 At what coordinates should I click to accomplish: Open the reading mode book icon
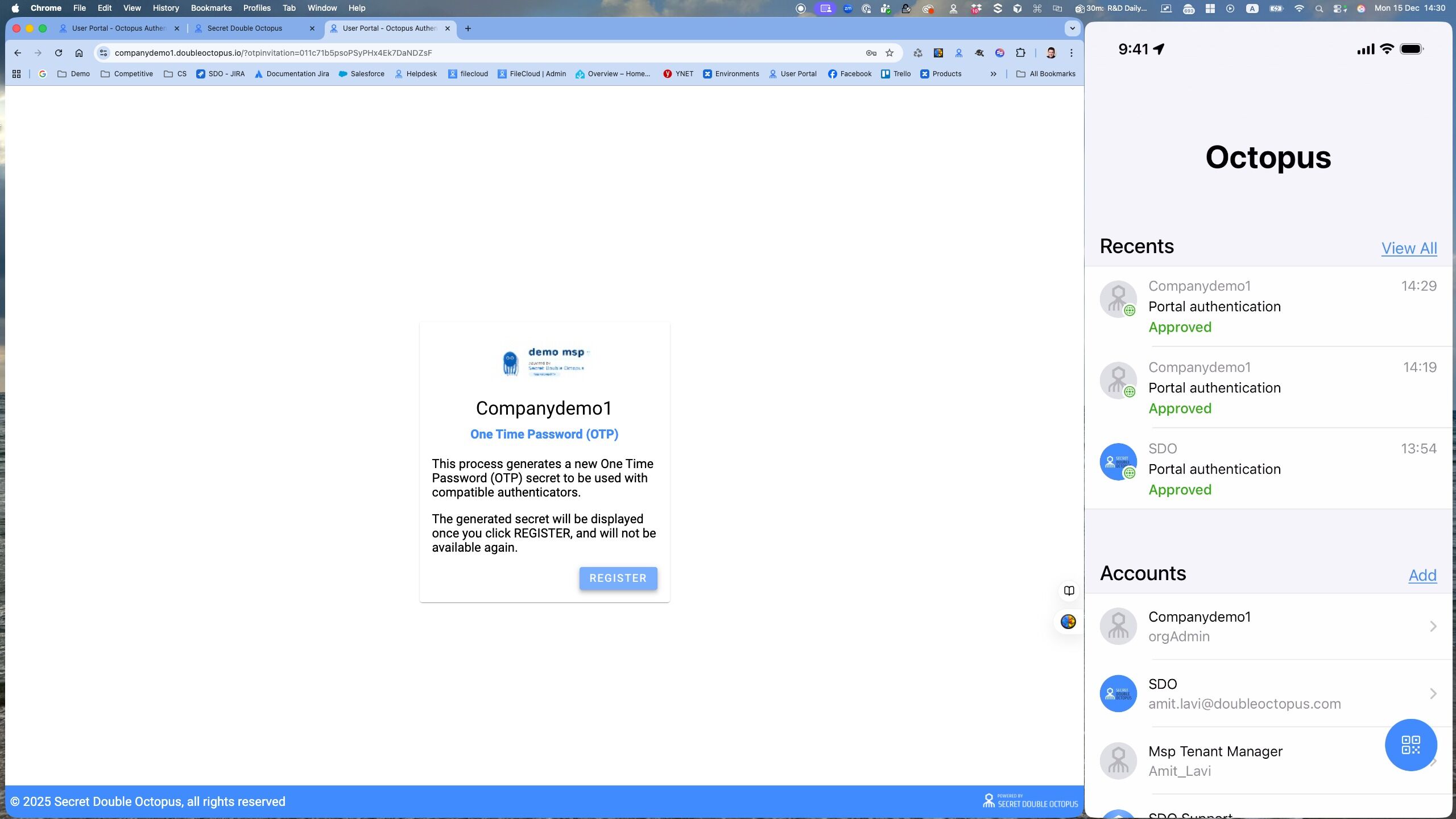pyautogui.click(x=1069, y=590)
